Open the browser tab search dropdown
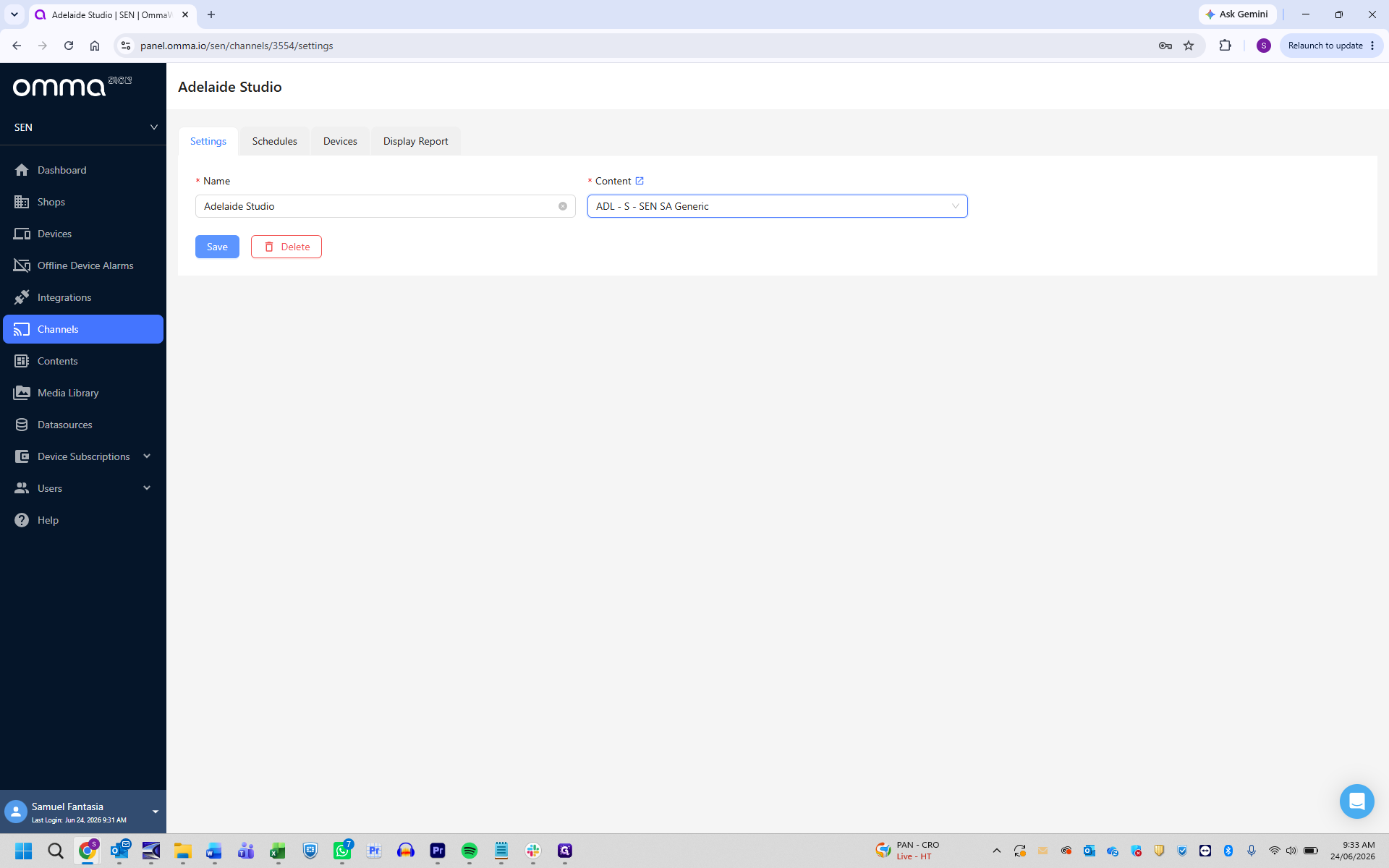 coord(14,14)
